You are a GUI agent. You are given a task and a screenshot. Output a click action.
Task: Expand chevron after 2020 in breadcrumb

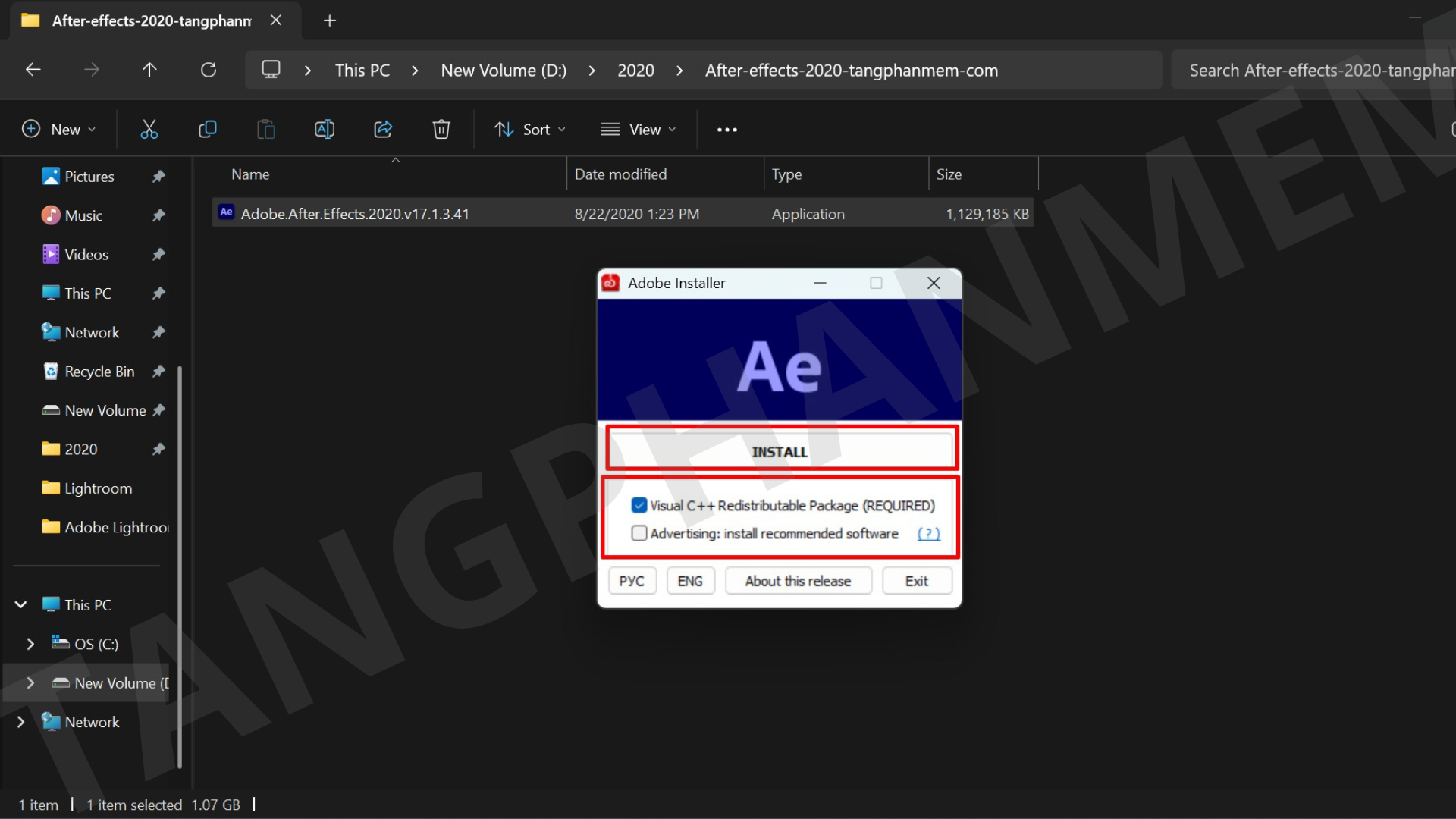tap(679, 71)
